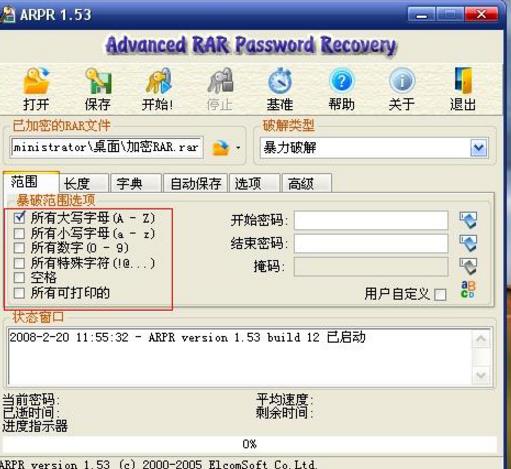Screen dimensions: 511x469
Task: Open the 高级 tab
Action: point(307,183)
